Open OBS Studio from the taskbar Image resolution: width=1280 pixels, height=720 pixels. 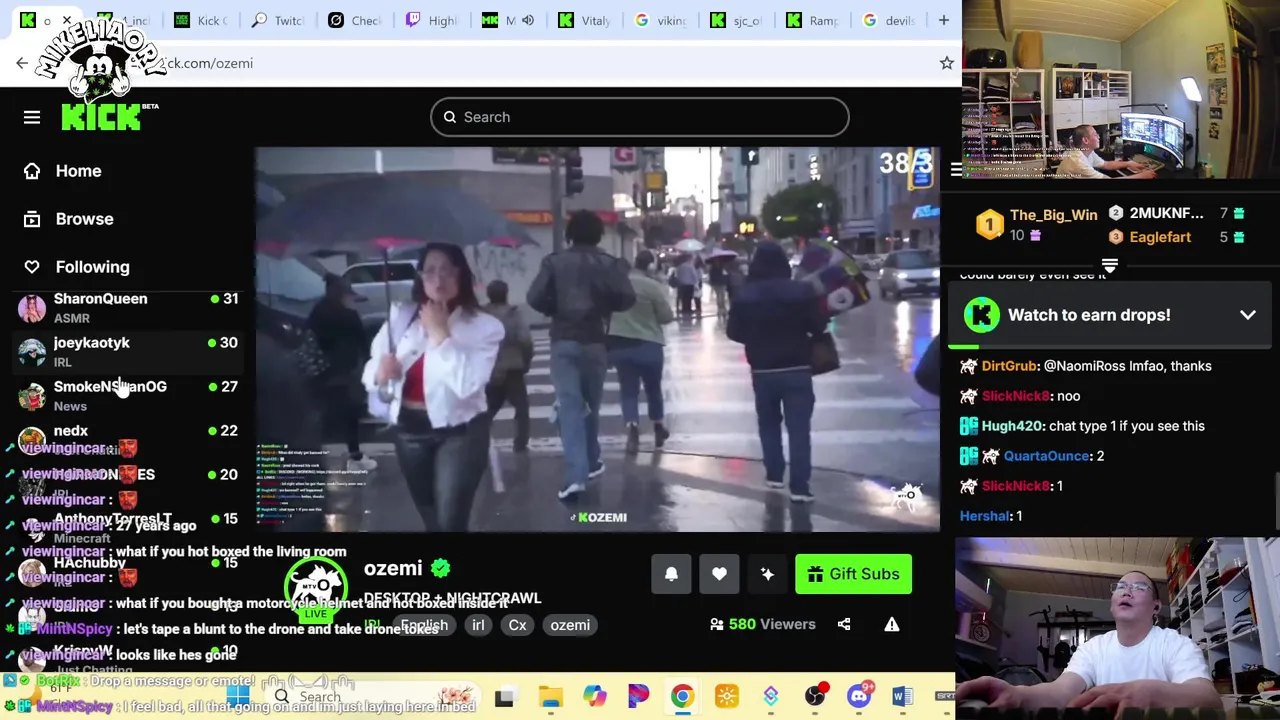[815, 697]
